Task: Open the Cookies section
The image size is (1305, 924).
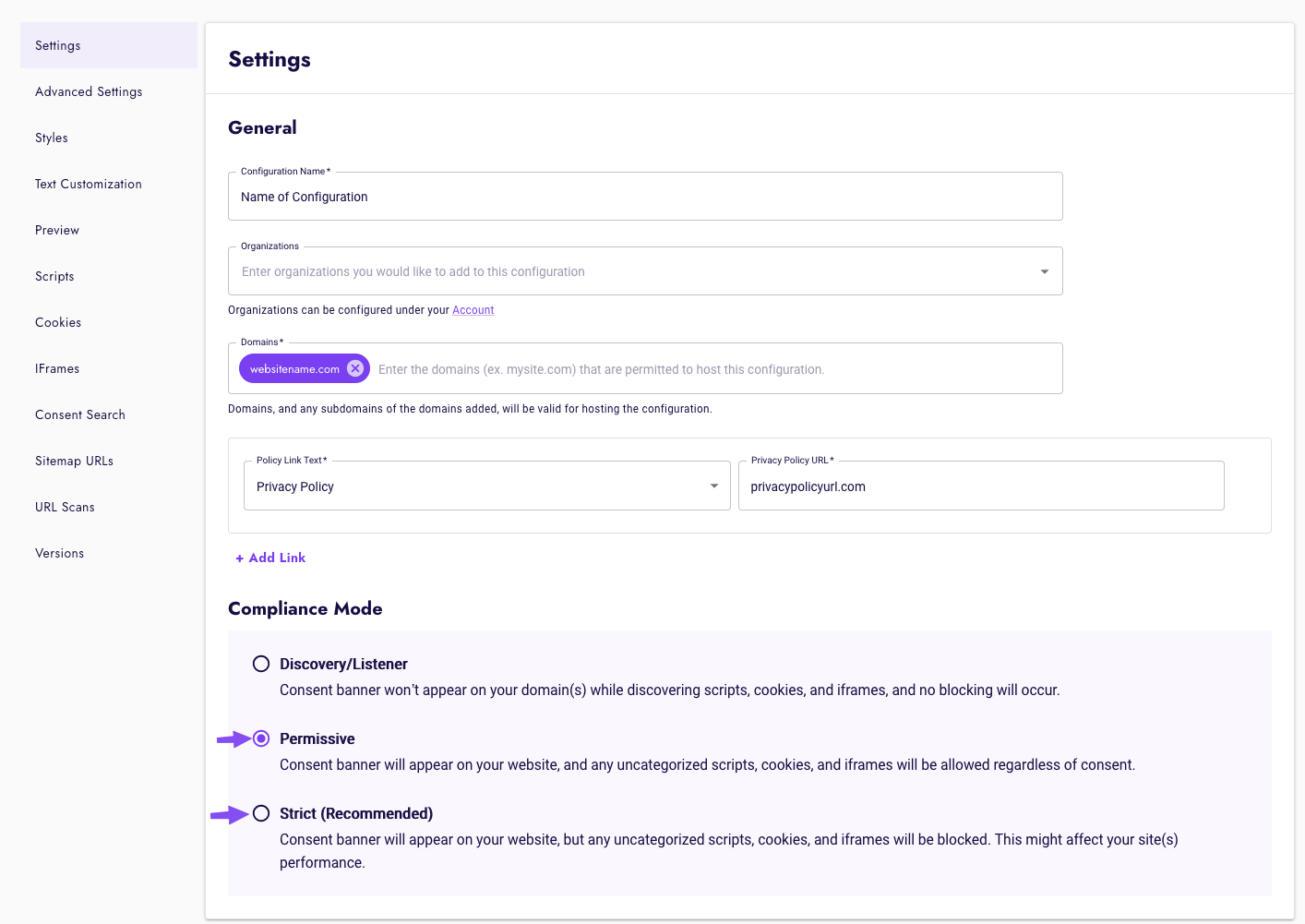Action: tap(57, 322)
